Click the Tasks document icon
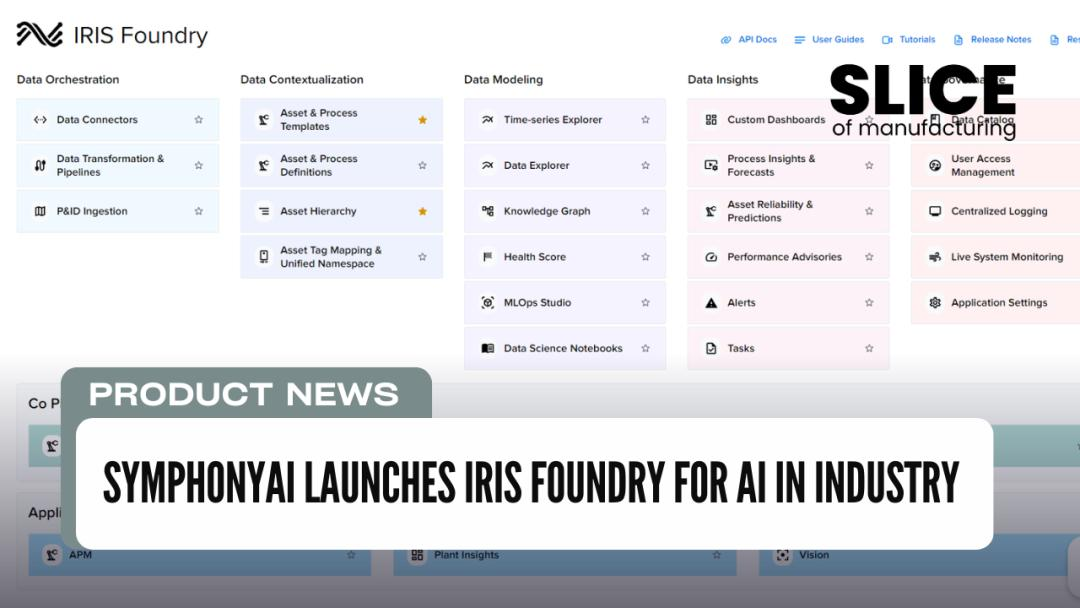Viewport: 1080px width, 608px height. tap(712, 348)
